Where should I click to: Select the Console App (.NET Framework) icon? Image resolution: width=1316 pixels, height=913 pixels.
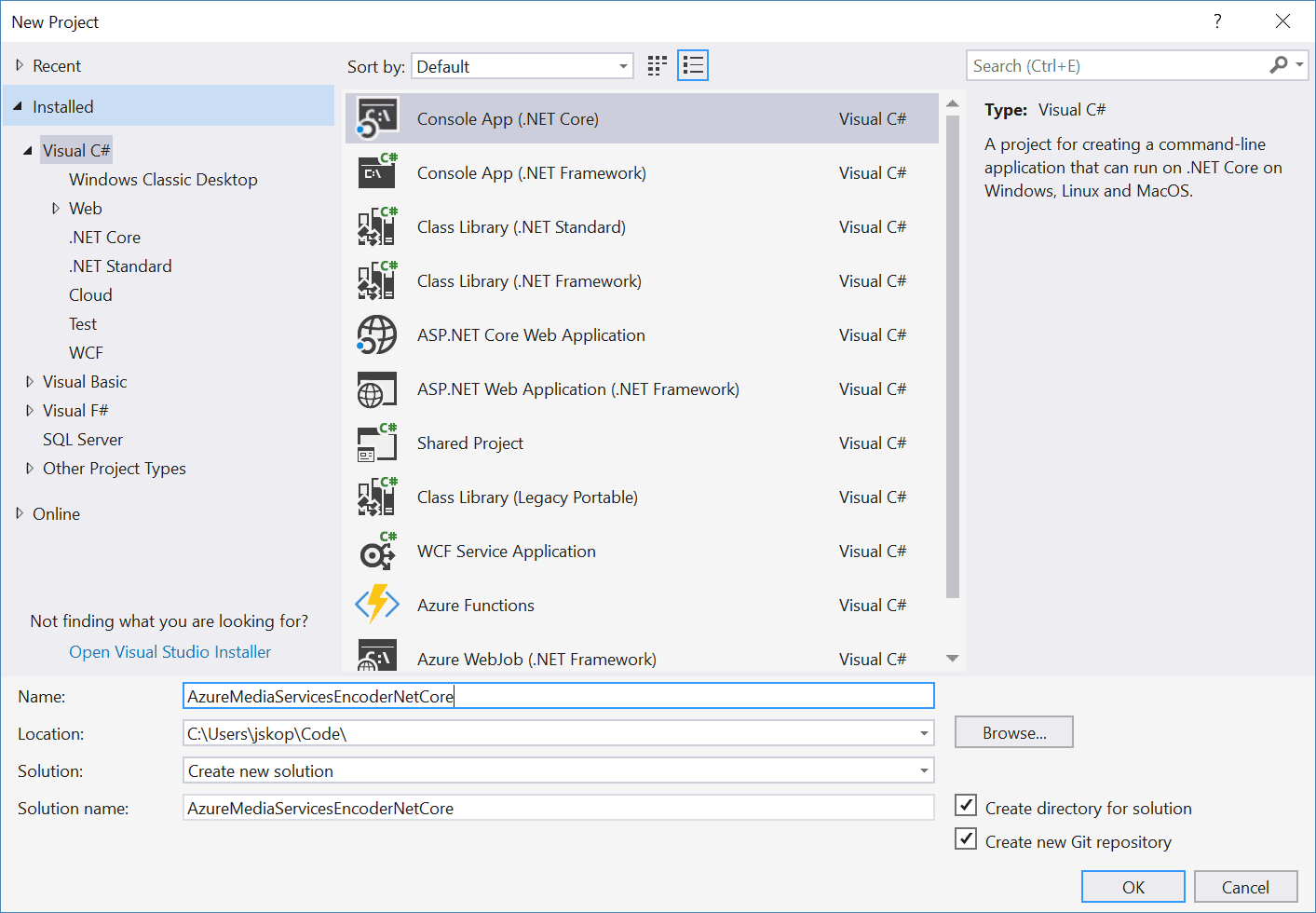tap(377, 172)
